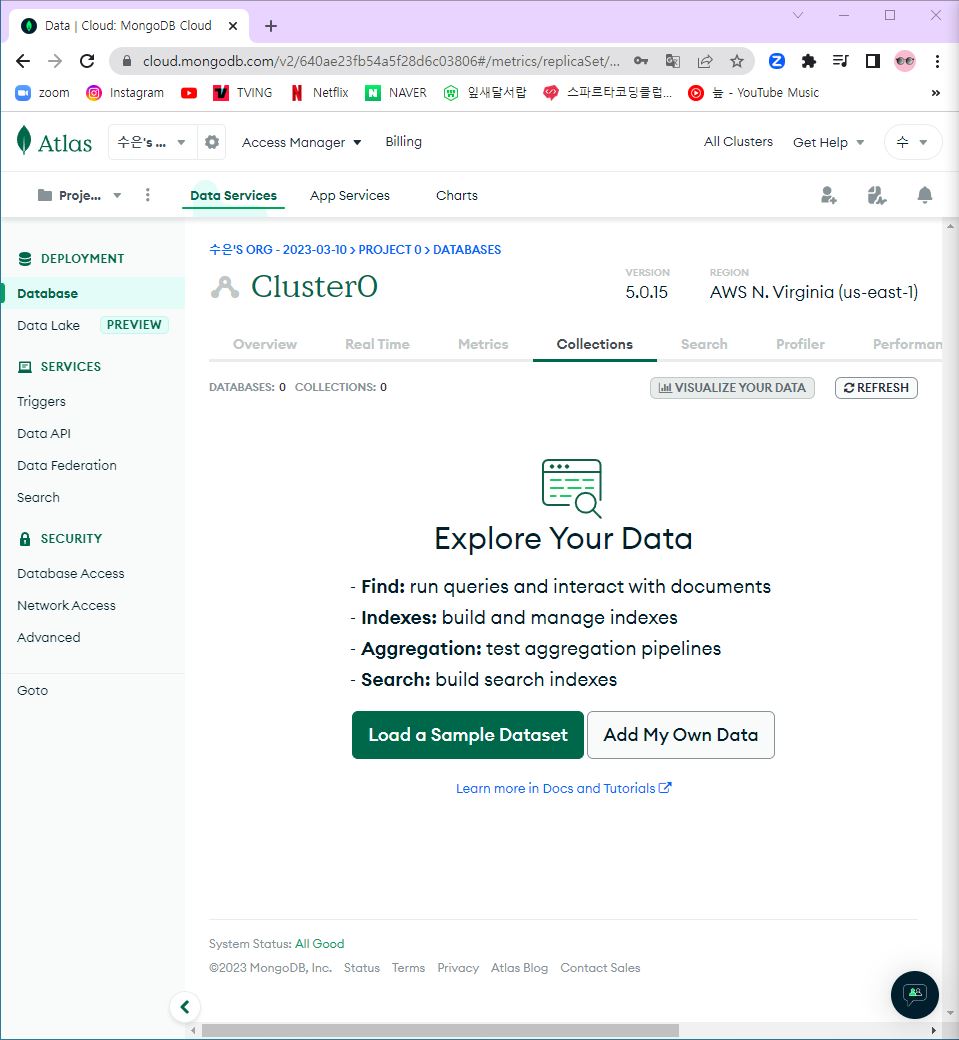Switch to the Data Services tab
The width and height of the screenshot is (959, 1040).
coord(233,195)
